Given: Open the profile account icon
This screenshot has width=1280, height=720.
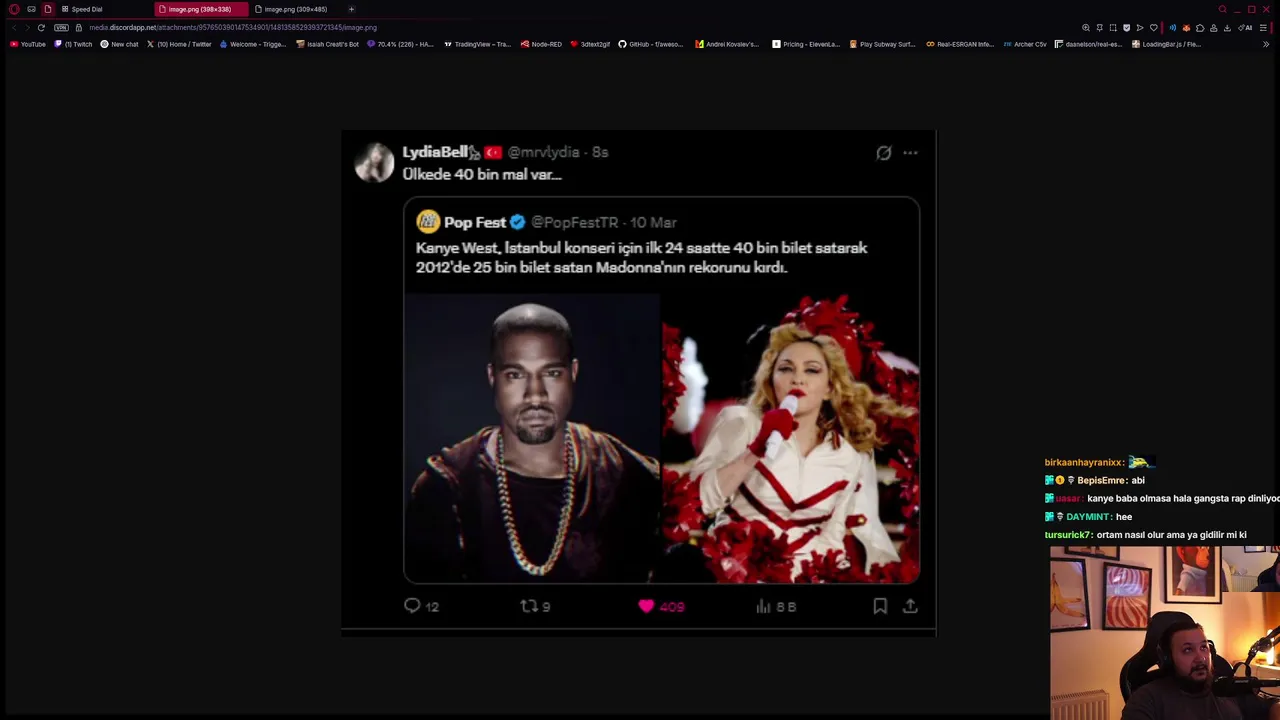Looking at the screenshot, I should [x=1214, y=28].
